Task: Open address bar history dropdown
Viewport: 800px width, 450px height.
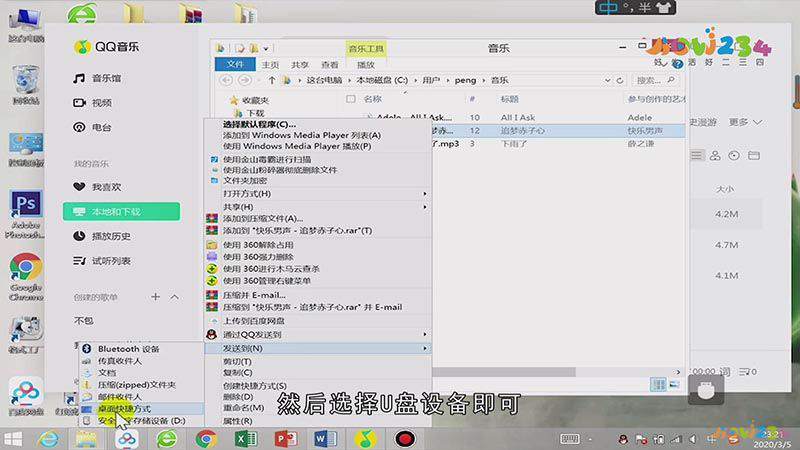Action: point(607,80)
